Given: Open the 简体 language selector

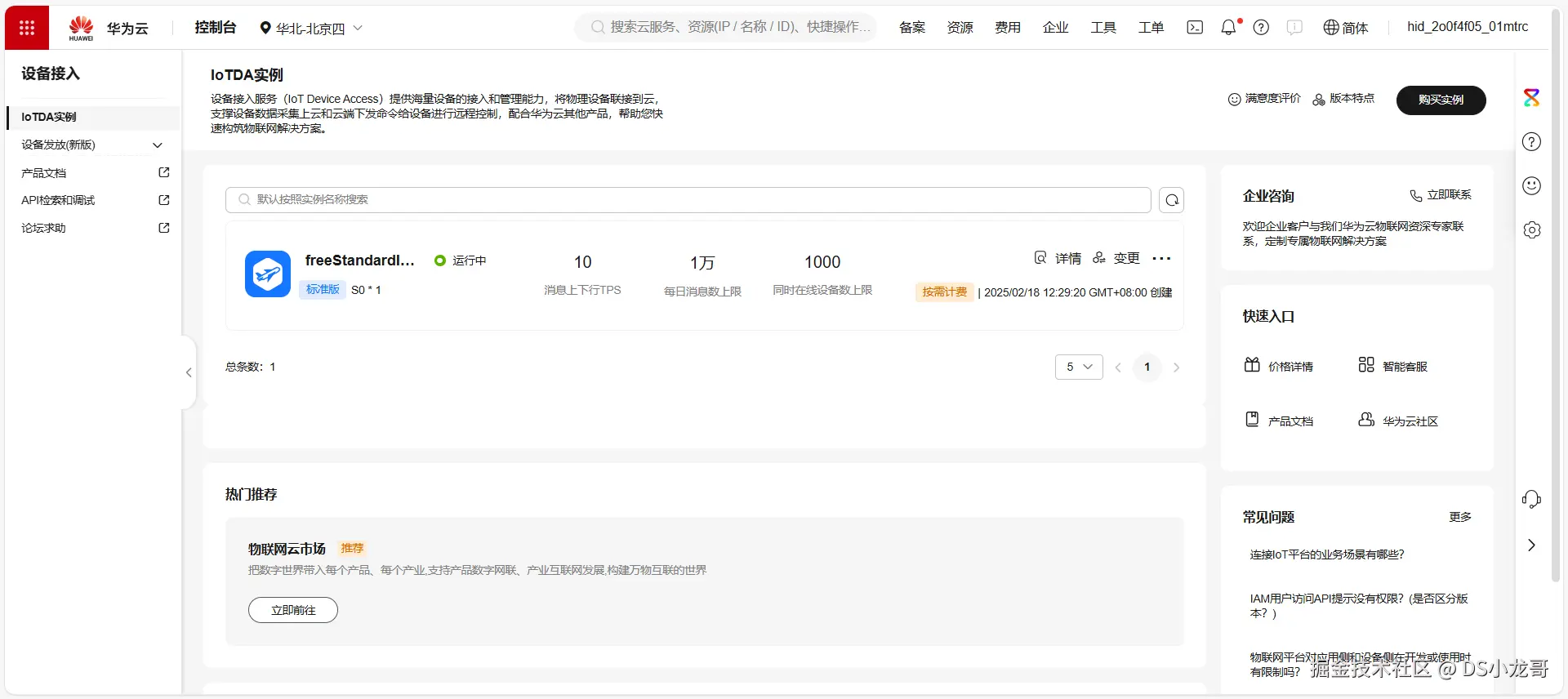Looking at the screenshot, I should pos(1345,28).
